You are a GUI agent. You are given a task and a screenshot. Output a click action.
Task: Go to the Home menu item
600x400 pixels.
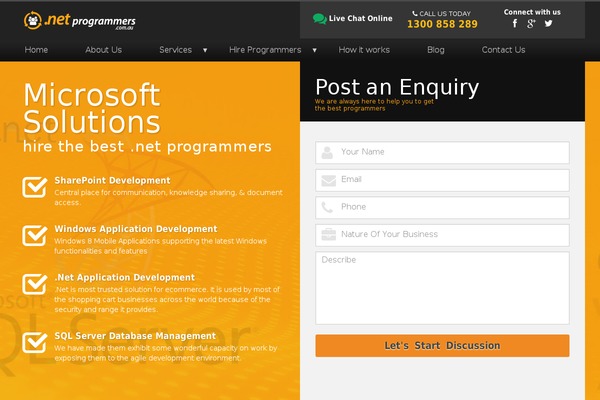pyautogui.click(x=36, y=50)
